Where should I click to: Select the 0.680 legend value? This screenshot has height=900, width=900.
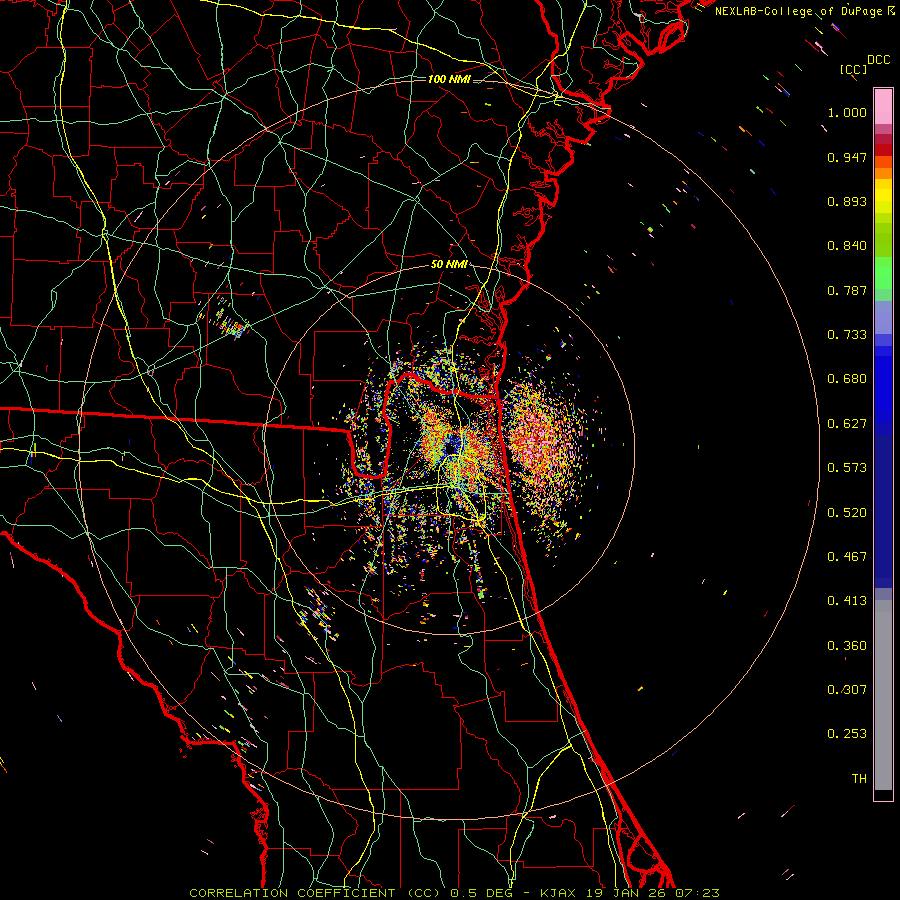point(847,379)
